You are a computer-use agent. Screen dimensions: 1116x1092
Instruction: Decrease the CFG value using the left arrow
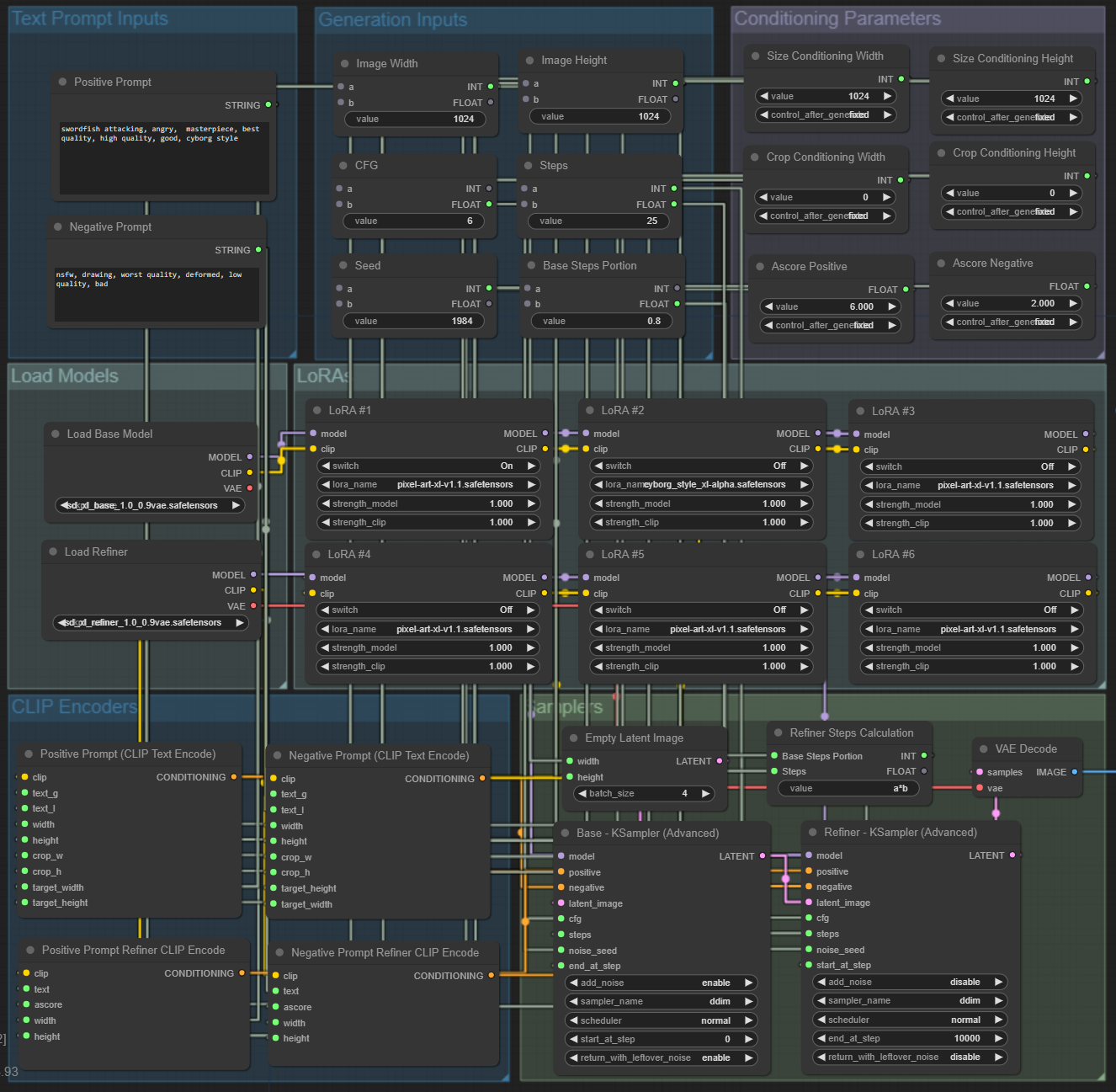(350, 221)
